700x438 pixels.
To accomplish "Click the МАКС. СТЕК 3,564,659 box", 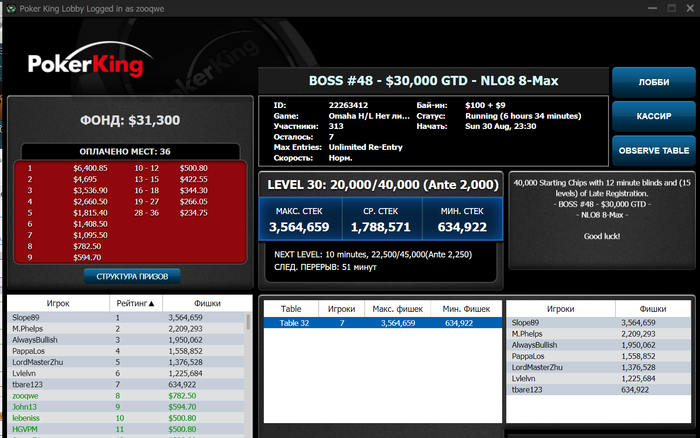I will [299, 220].
